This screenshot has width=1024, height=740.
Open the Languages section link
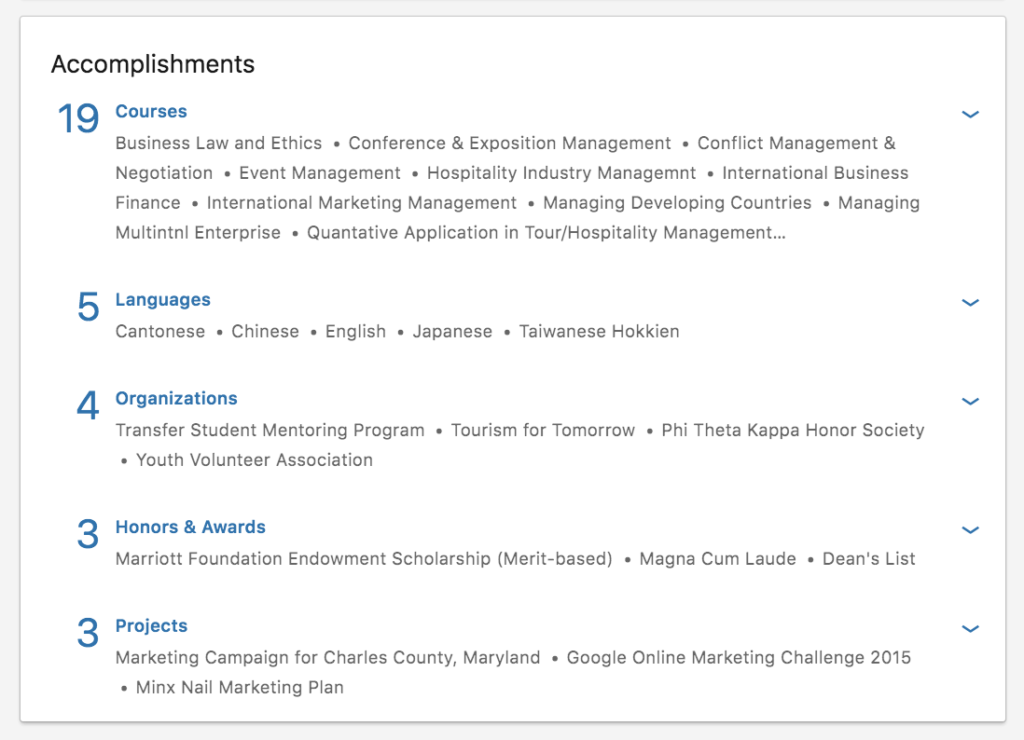(x=162, y=299)
